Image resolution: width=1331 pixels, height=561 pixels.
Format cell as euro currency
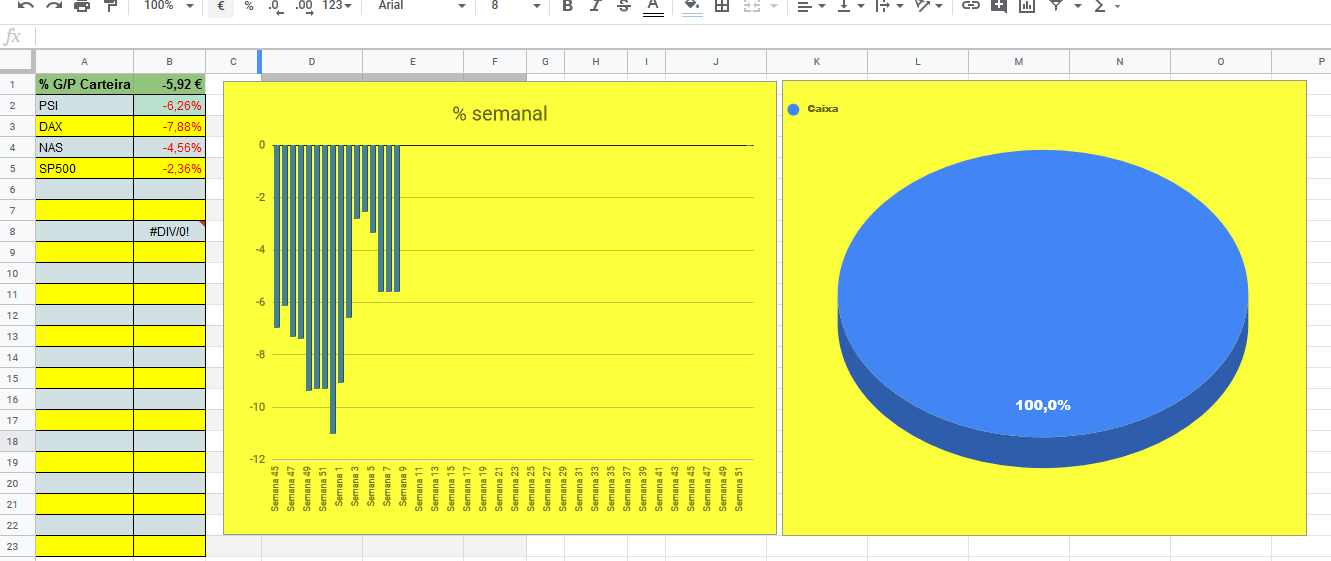(221, 6)
